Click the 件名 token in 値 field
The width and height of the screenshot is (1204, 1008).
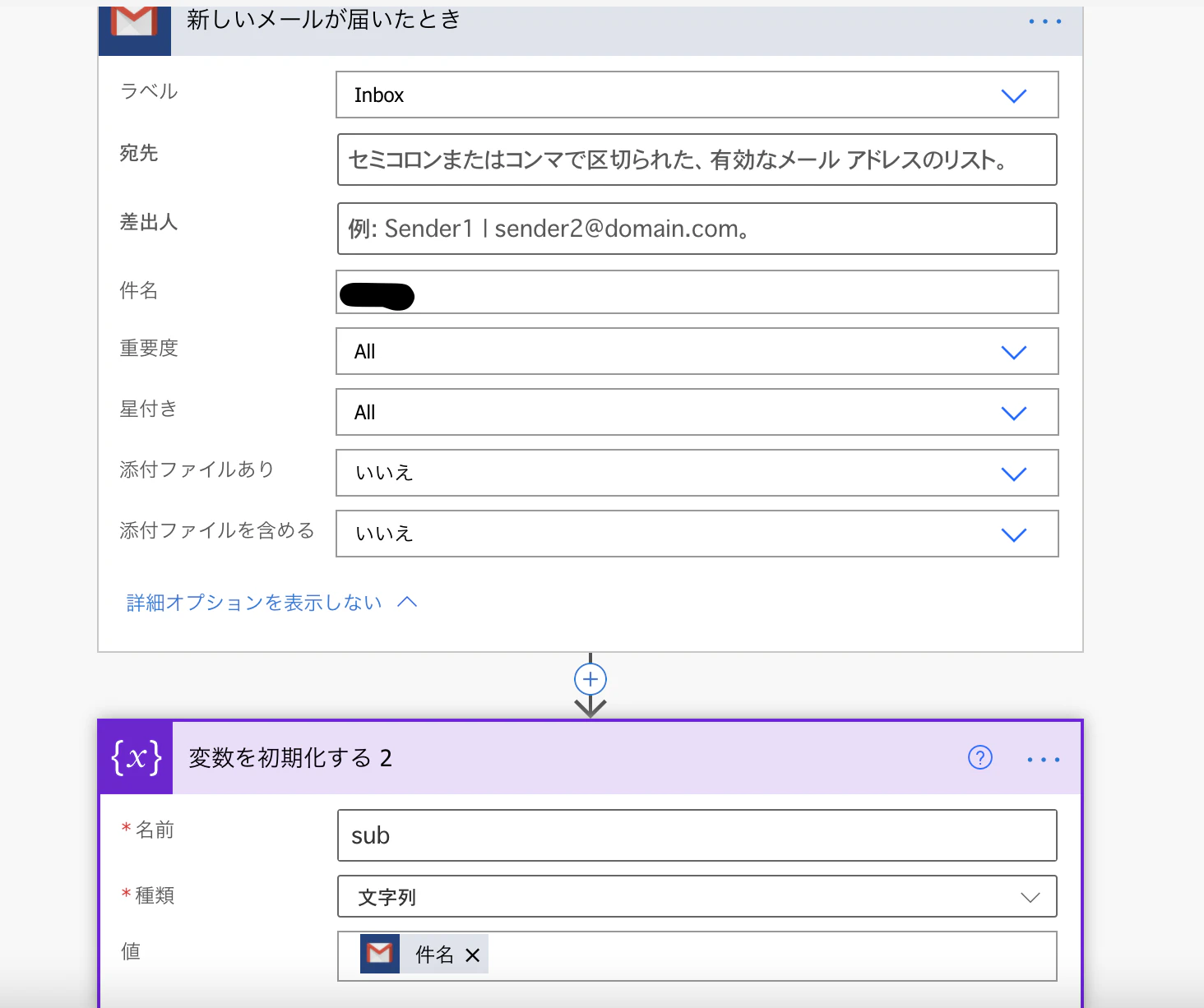pyautogui.click(x=424, y=954)
